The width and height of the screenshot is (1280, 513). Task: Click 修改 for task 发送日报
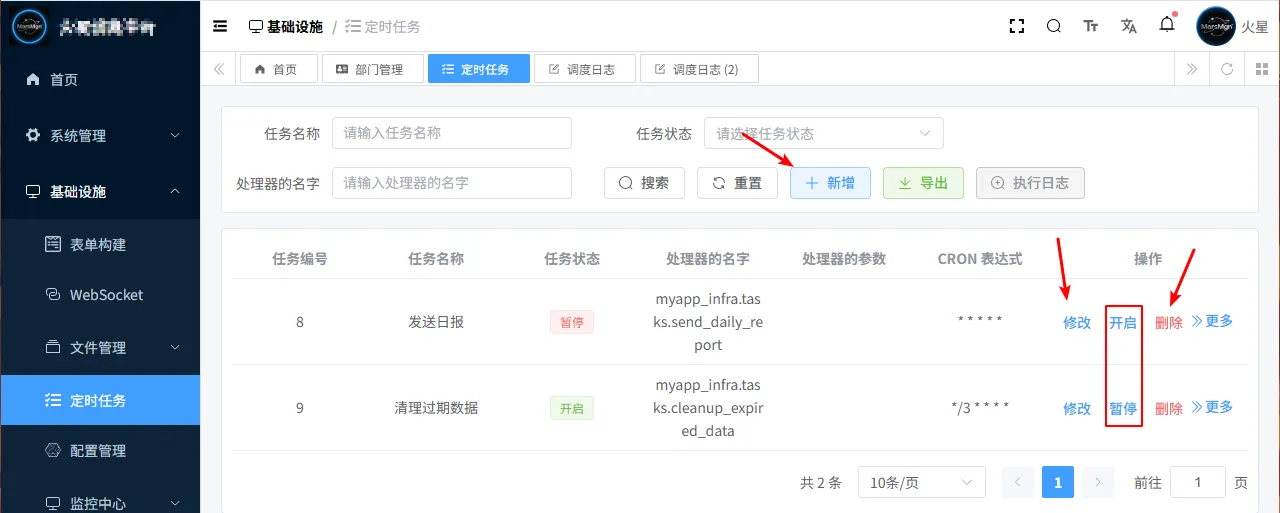tap(1077, 323)
